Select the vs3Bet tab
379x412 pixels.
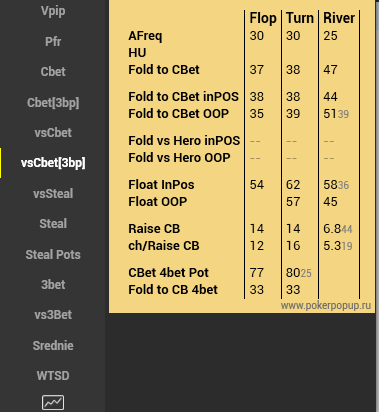click(x=53, y=315)
